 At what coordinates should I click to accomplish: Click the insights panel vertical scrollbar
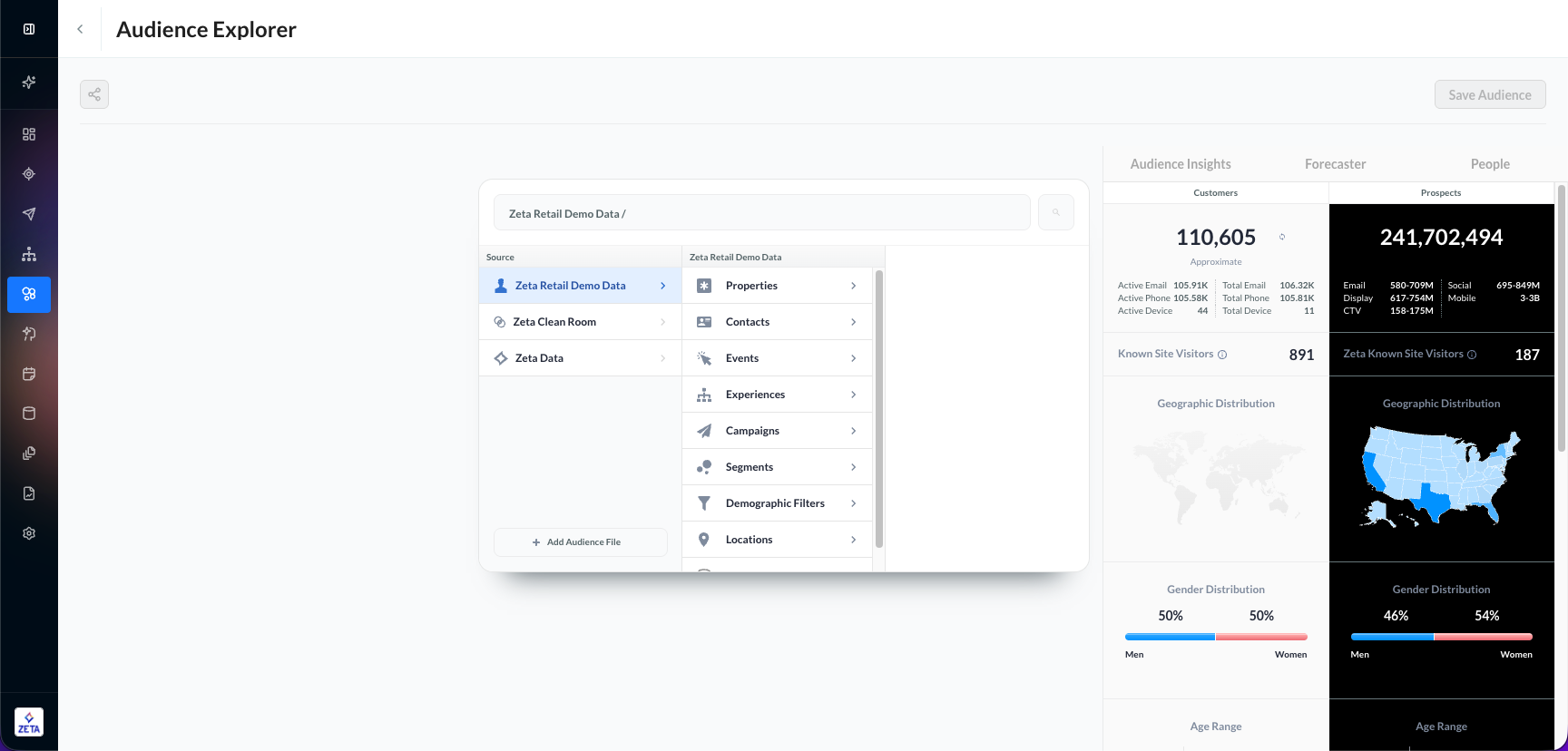pos(1561,317)
